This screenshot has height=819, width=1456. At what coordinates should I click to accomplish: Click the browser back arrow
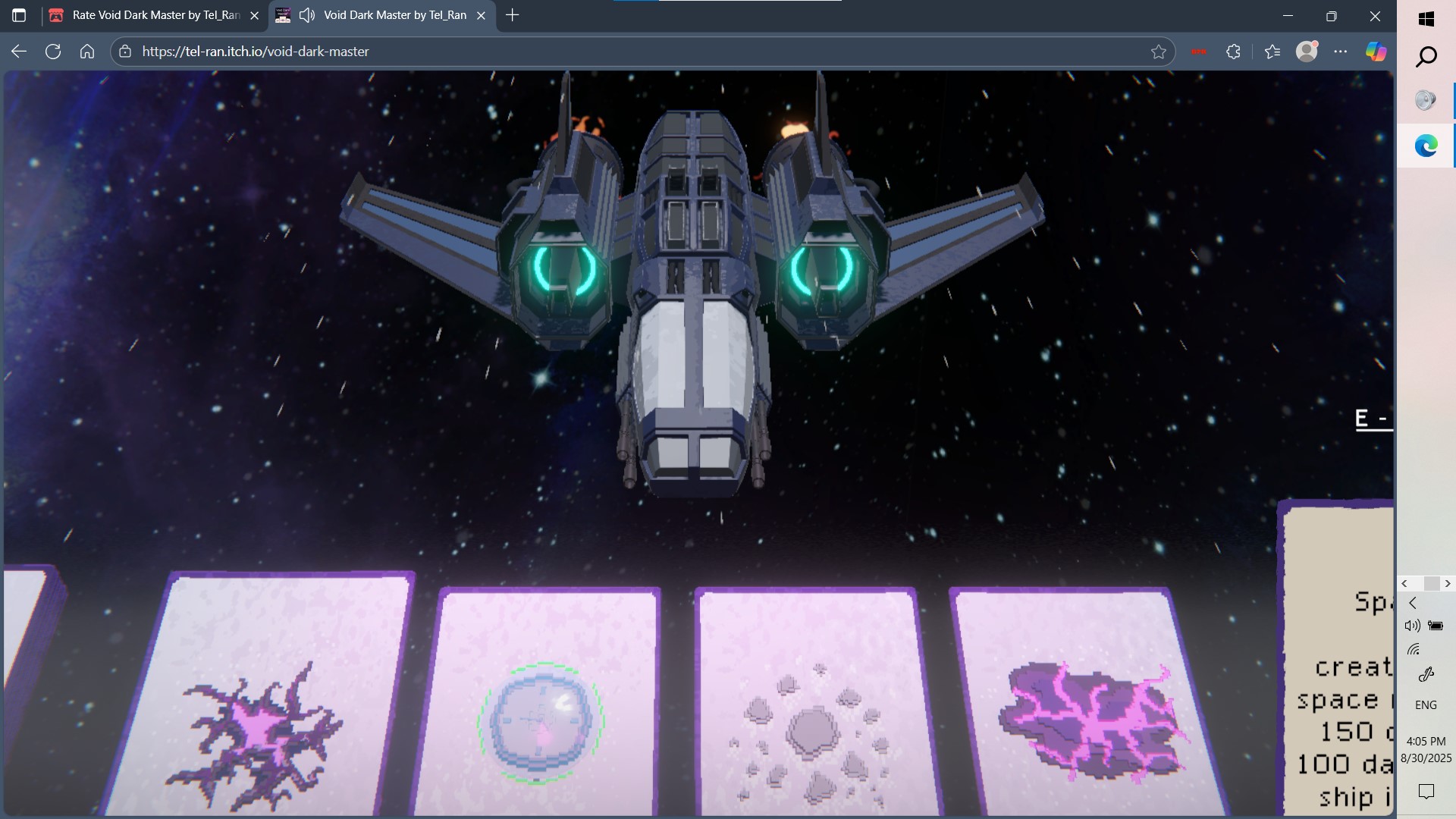pos(19,52)
